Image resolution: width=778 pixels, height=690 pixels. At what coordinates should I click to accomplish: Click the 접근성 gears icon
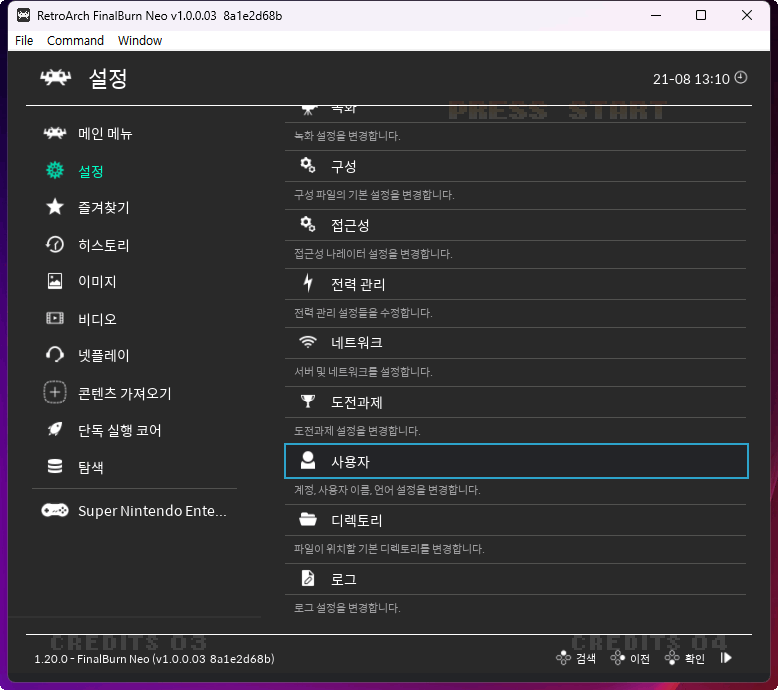coord(308,224)
